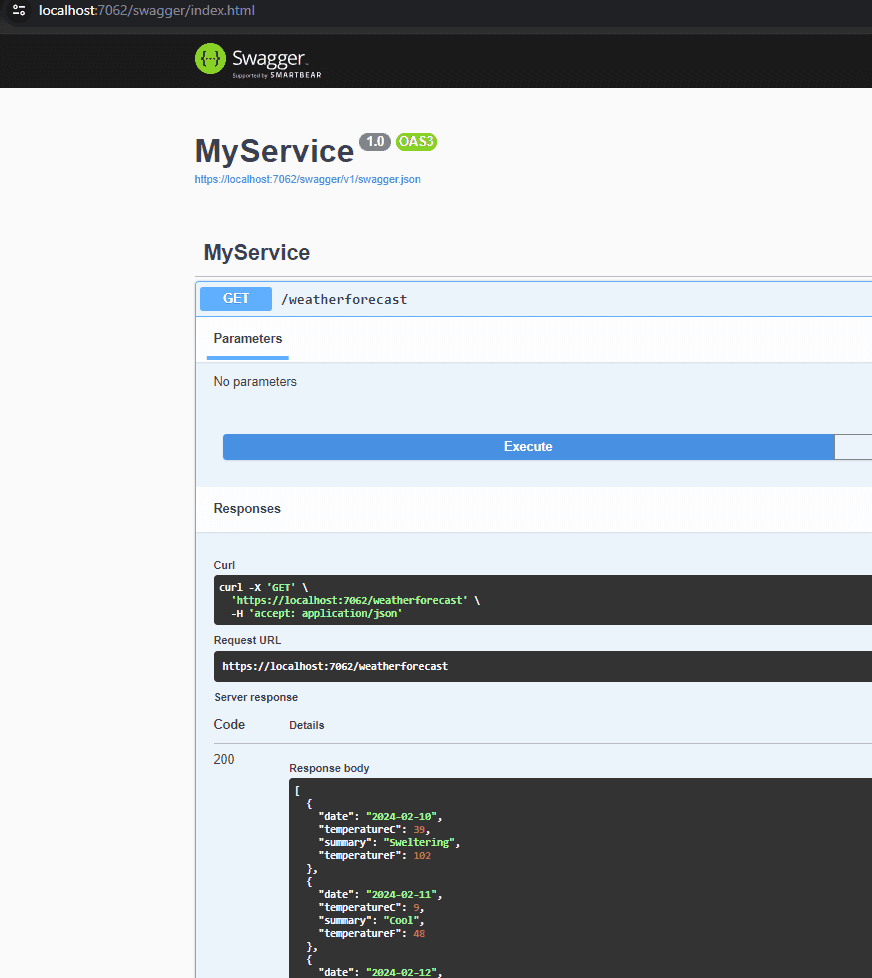This screenshot has width=872, height=978.
Task: Click the browser site information icon
Action: (19, 11)
